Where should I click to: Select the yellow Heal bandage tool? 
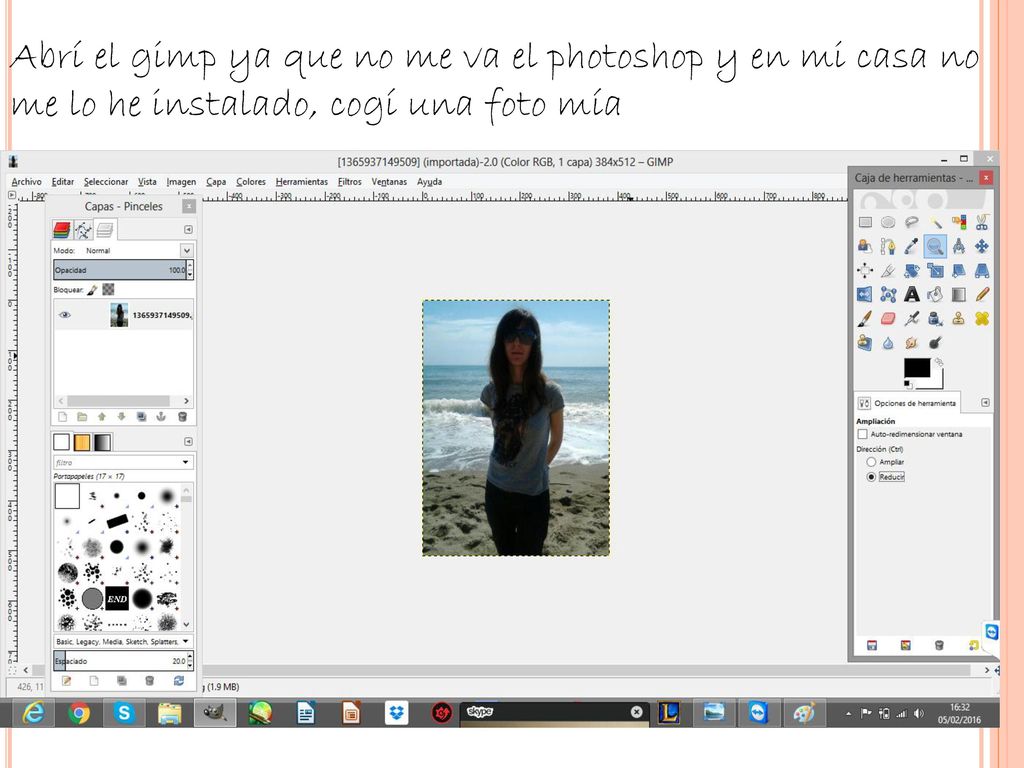click(x=982, y=319)
